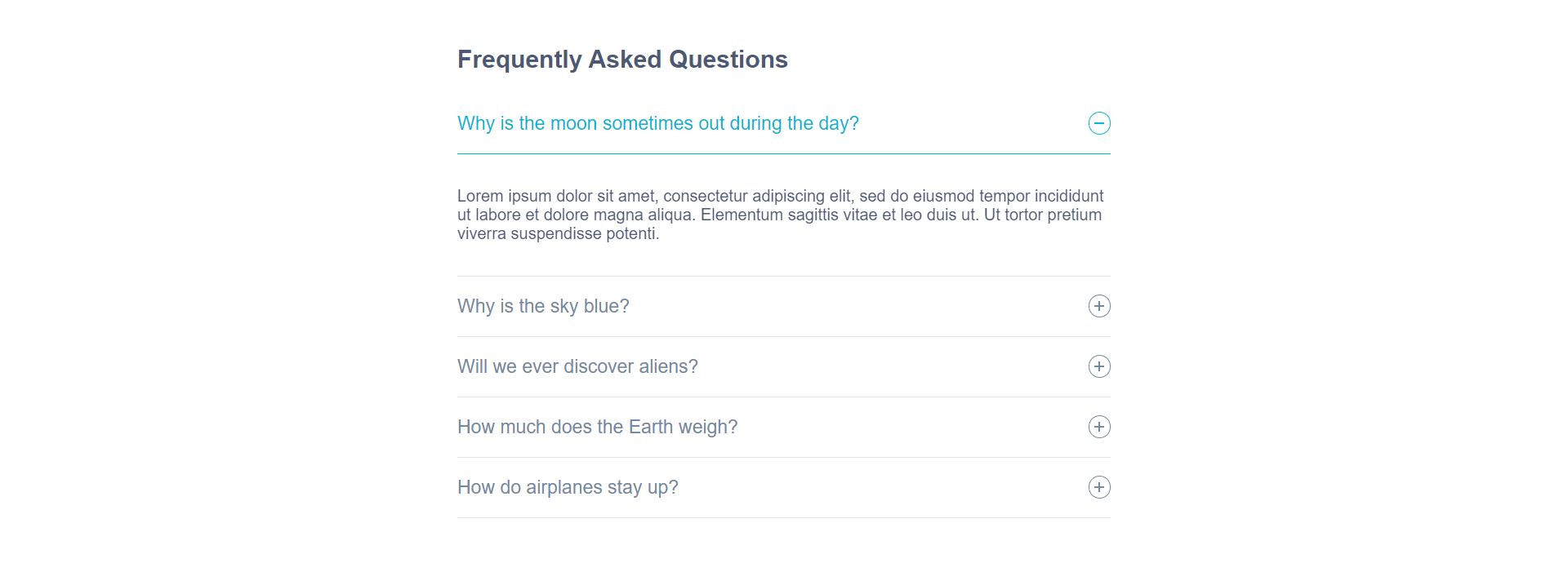Click the "viverra suspendisse potenti." answer line

pos(558,233)
